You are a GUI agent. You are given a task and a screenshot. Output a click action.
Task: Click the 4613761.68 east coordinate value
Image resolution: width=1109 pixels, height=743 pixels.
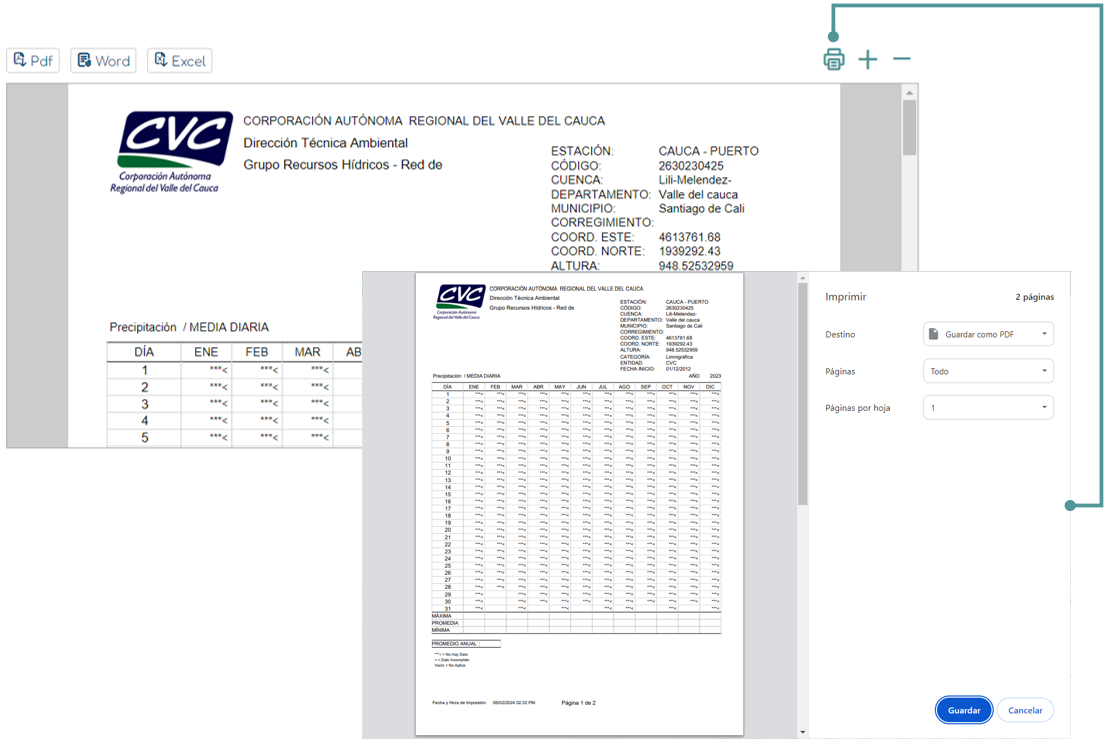click(x=690, y=238)
